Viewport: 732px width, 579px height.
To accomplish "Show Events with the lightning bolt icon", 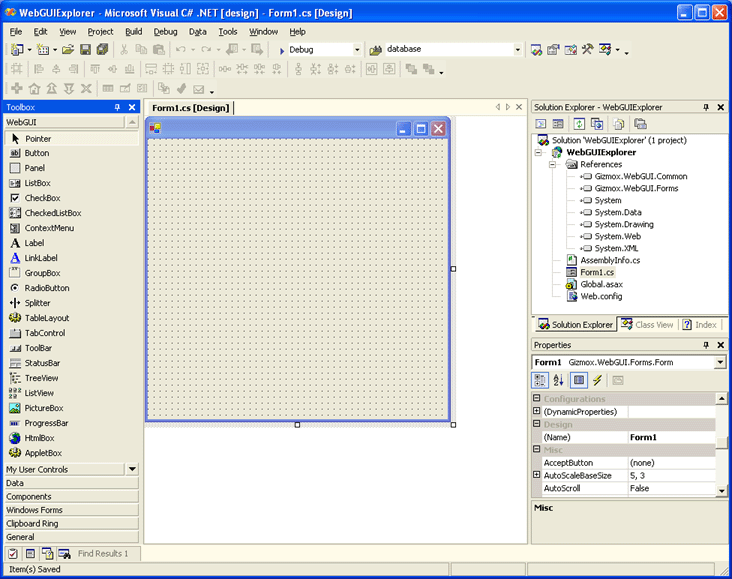I will [x=598, y=380].
